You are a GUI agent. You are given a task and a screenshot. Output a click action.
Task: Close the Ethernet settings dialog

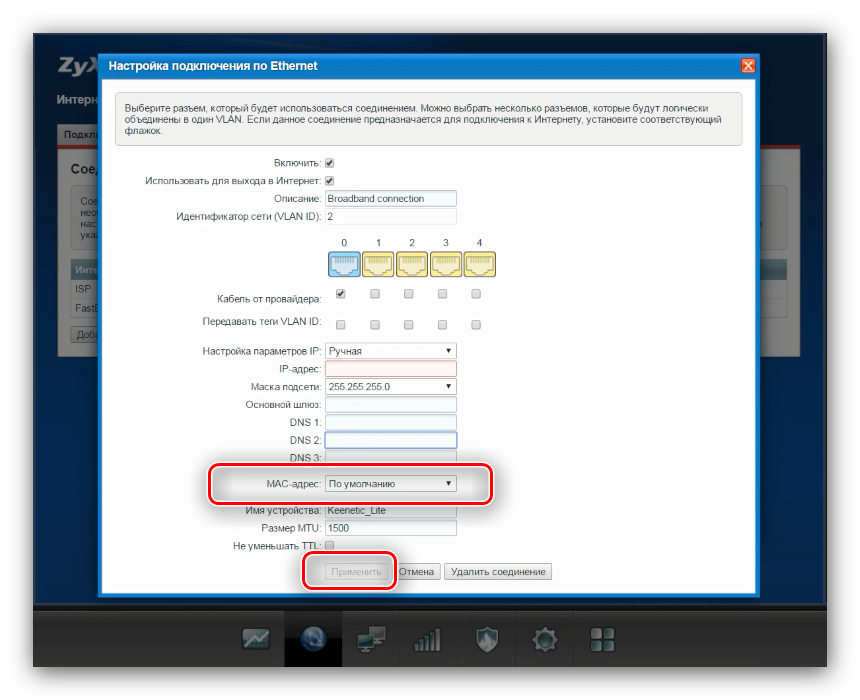point(747,66)
